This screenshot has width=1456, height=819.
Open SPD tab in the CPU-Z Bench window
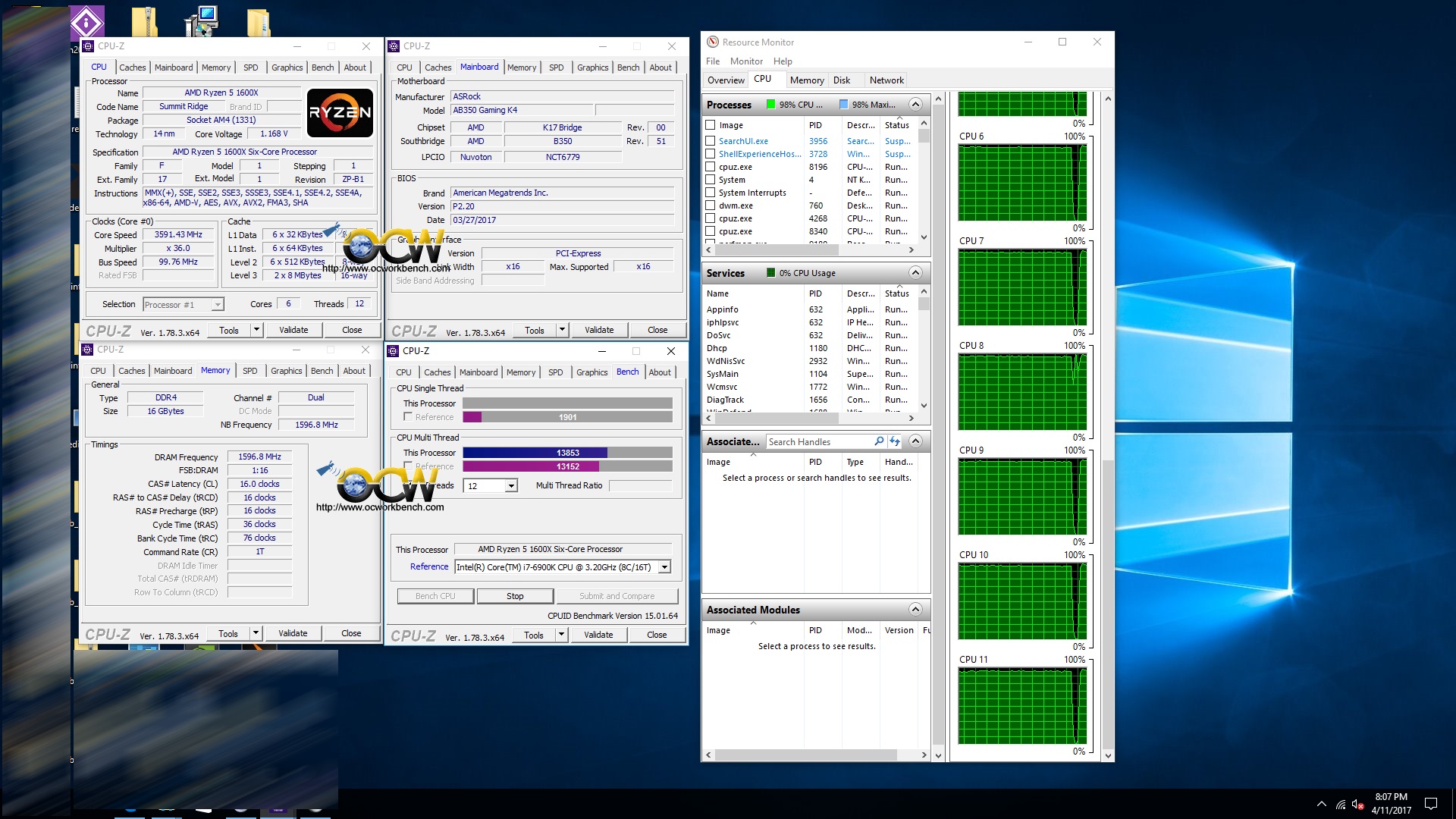(556, 372)
